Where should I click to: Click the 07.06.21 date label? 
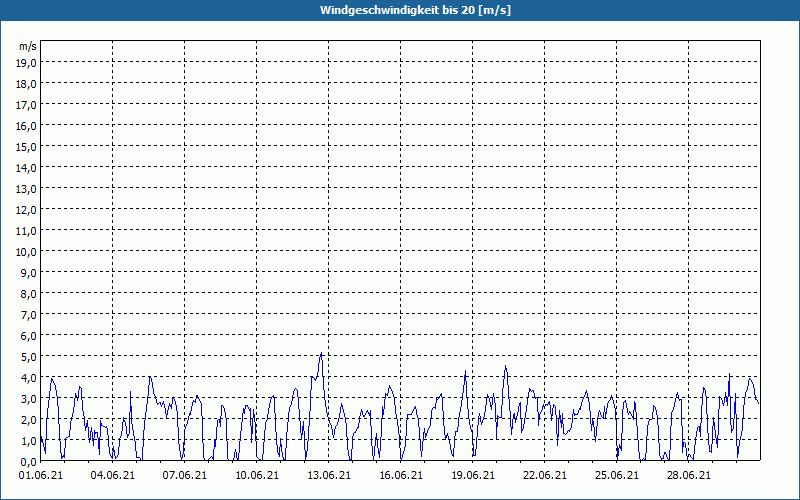point(185,476)
